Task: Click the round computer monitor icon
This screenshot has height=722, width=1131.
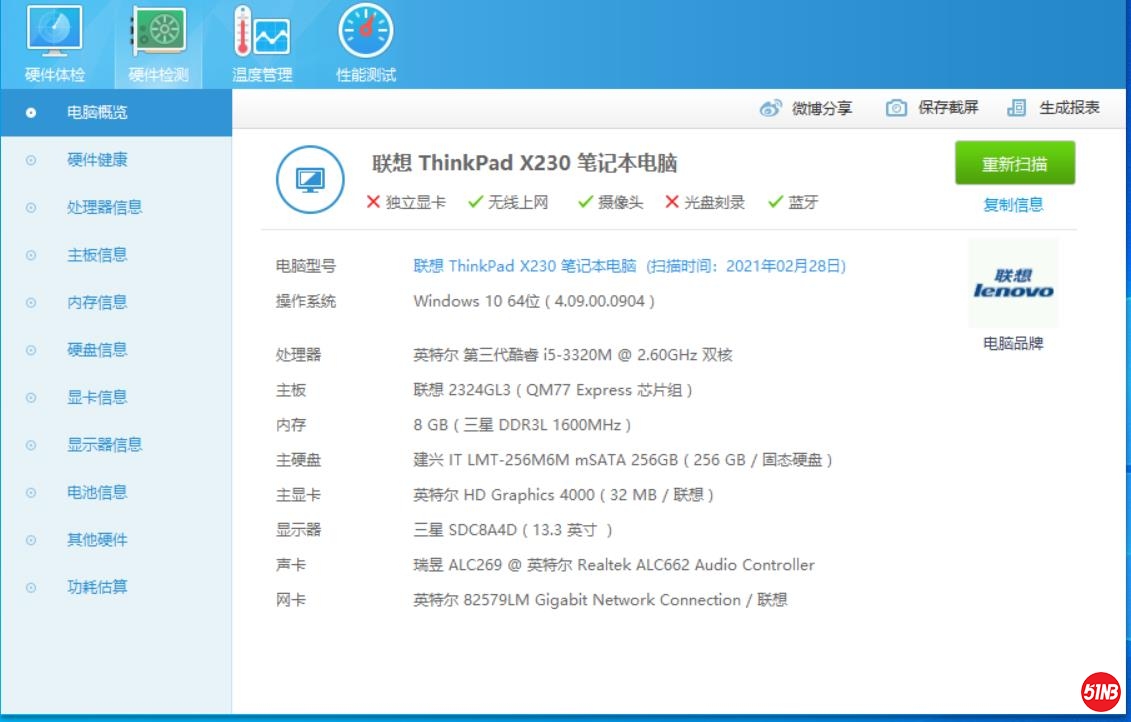Action: click(x=310, y=179)
